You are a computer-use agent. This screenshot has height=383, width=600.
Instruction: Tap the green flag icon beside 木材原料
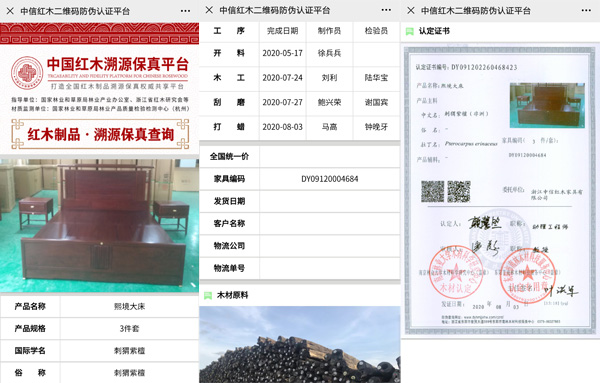point(208,295)
